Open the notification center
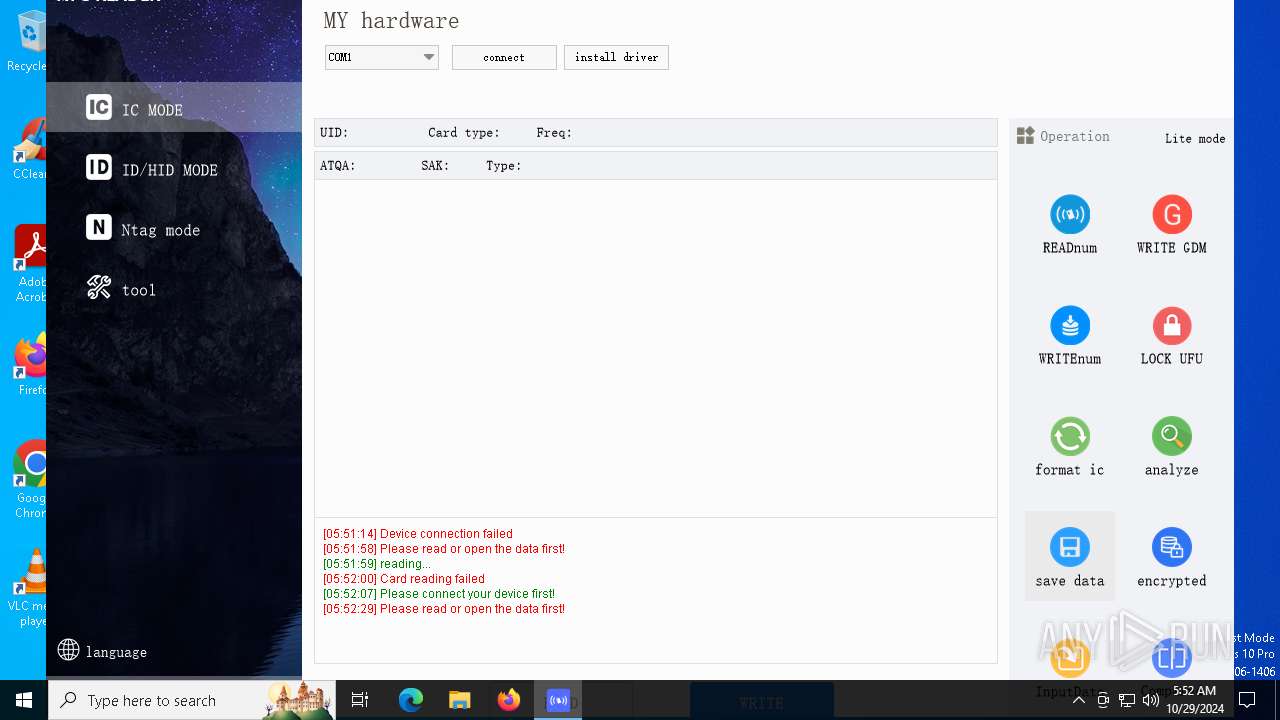The height and width of the screenshot is (720, 1280). point(1247,700)
